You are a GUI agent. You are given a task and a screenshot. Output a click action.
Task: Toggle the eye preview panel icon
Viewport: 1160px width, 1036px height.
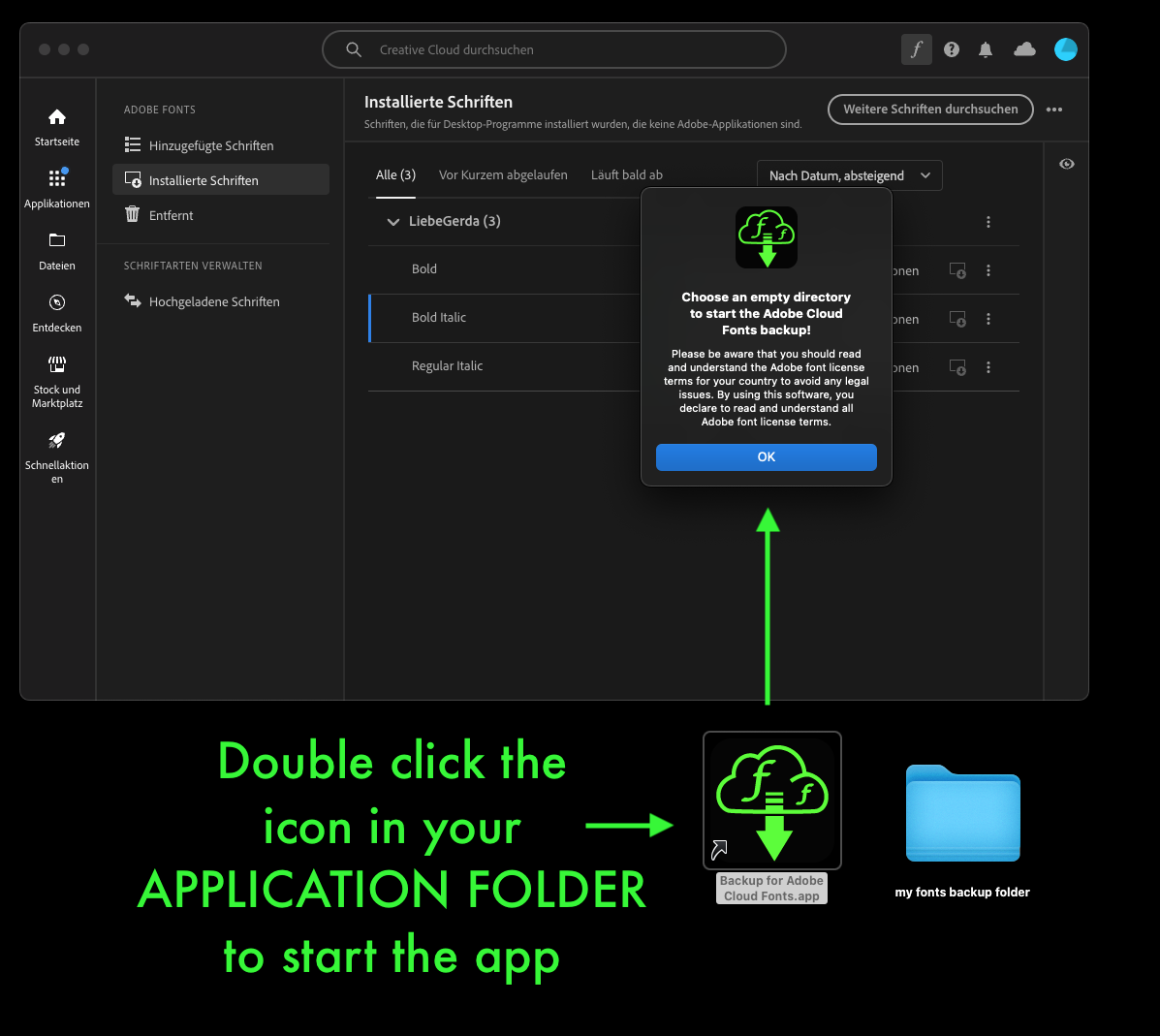point(1067,164)
